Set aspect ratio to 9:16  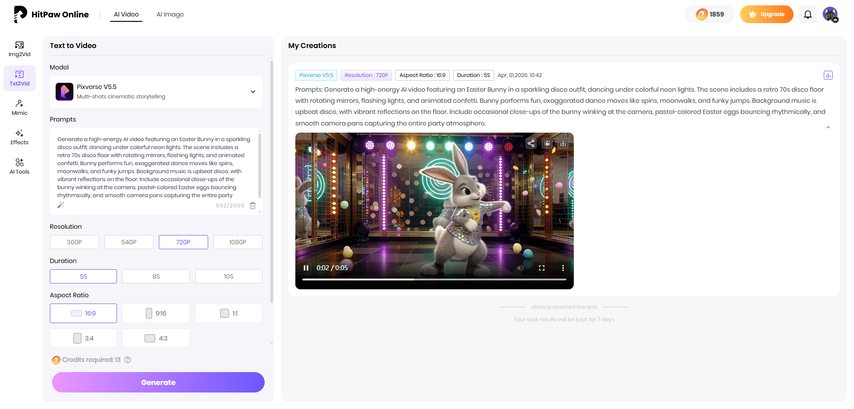point(156,313)
